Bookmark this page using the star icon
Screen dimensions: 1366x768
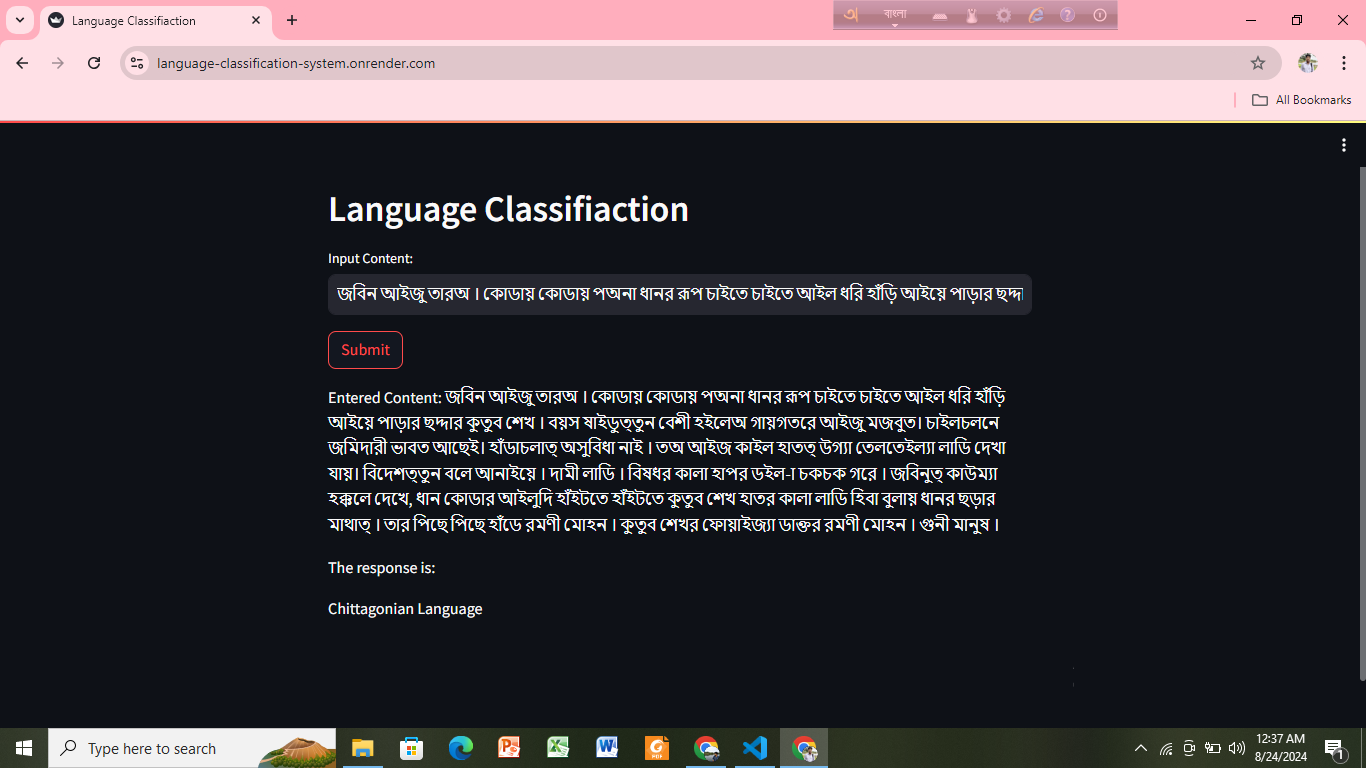click(1259, 62)
